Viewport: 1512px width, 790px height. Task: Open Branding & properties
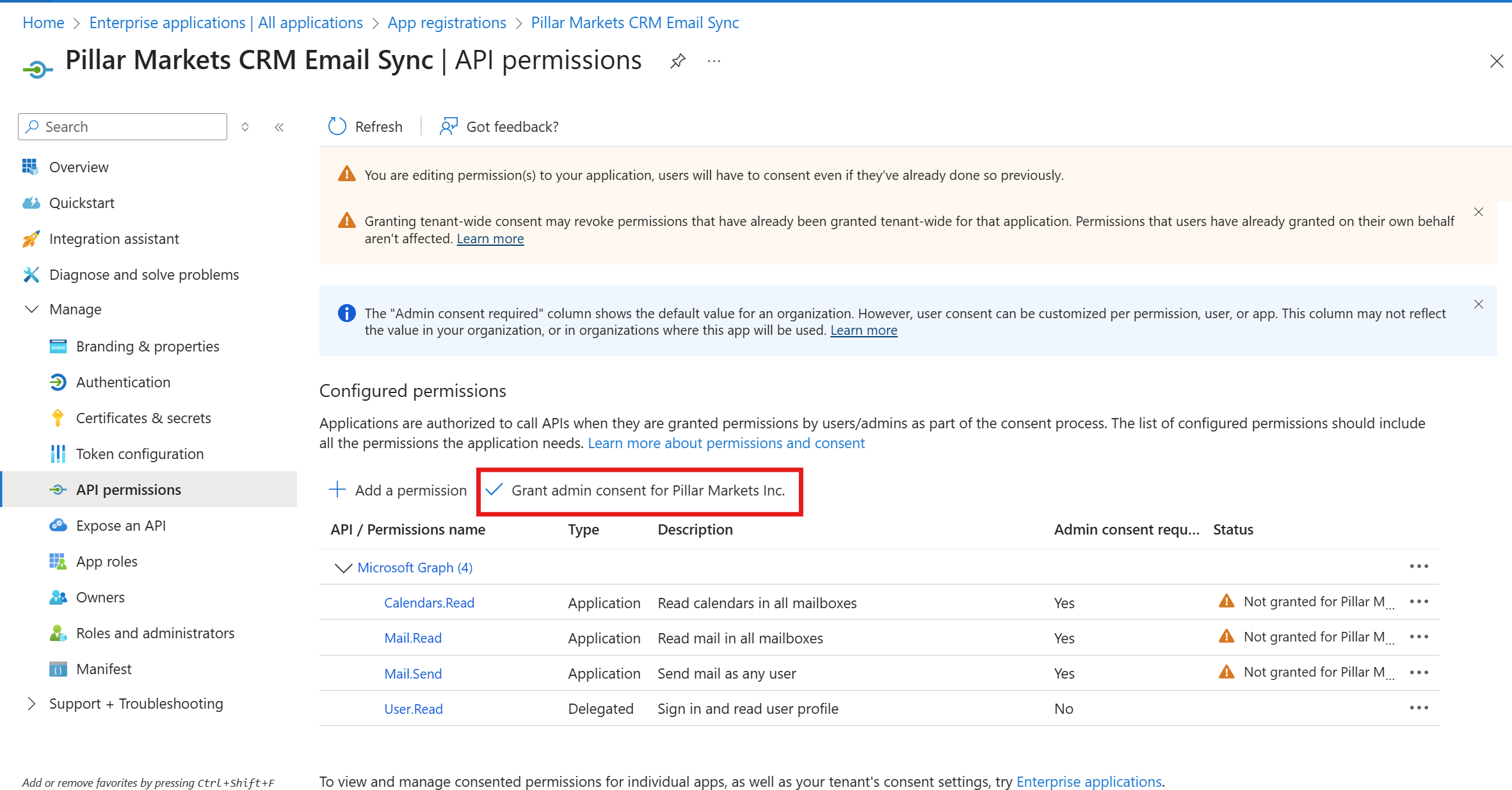147,346
